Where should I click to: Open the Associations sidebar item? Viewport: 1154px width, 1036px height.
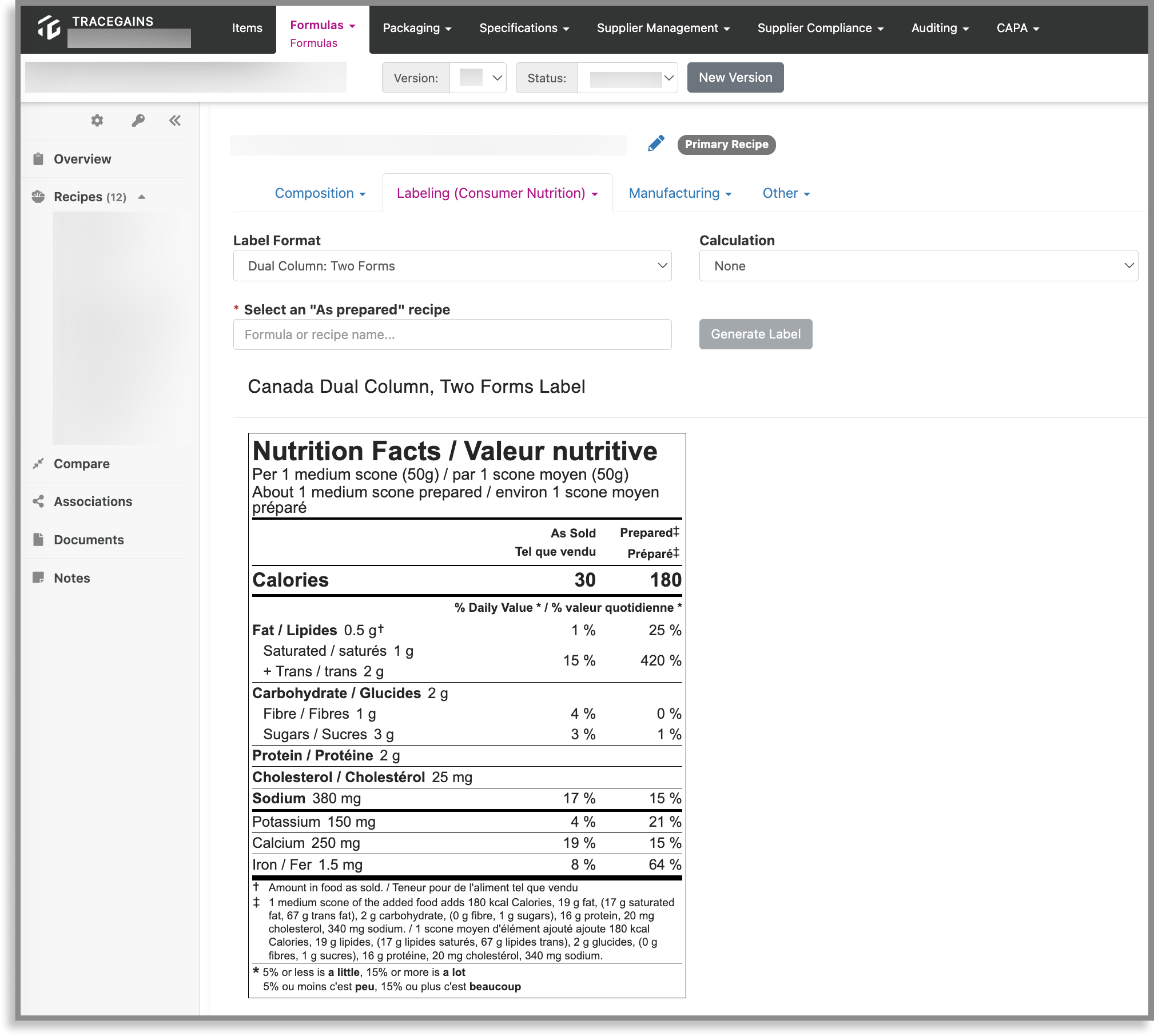point(93,501)
